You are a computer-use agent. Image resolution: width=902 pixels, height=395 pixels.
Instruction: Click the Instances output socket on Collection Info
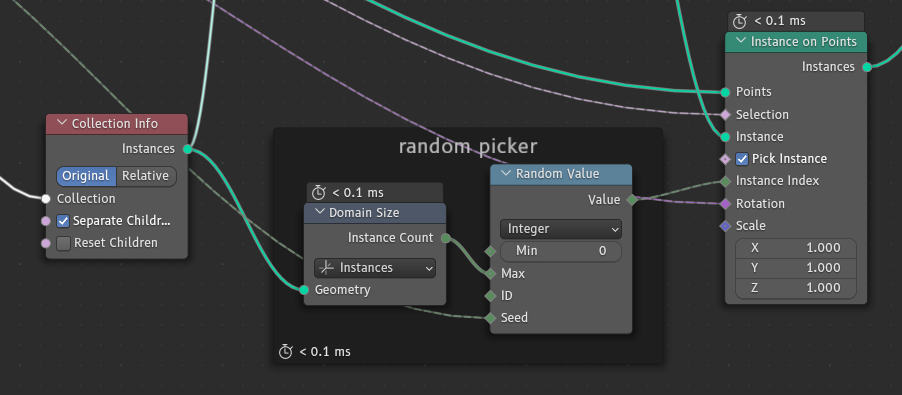(188, 149)
